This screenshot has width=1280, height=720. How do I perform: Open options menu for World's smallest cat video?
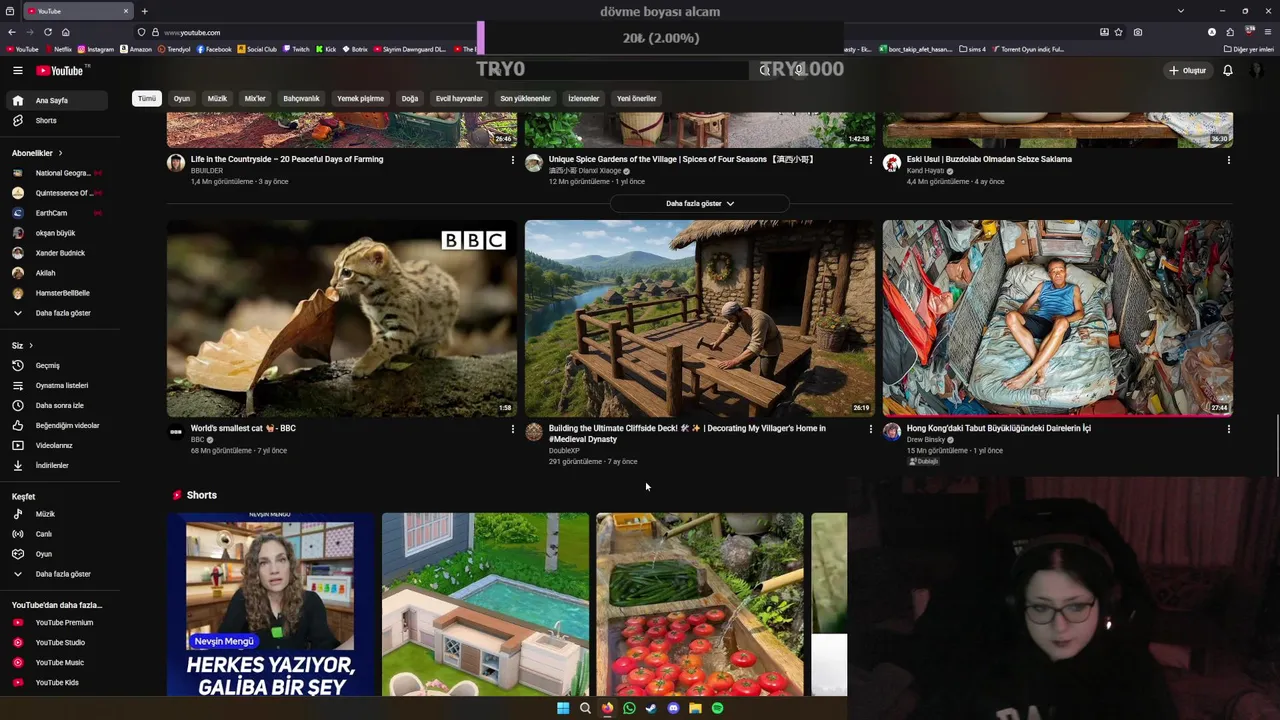pos(513,429)
